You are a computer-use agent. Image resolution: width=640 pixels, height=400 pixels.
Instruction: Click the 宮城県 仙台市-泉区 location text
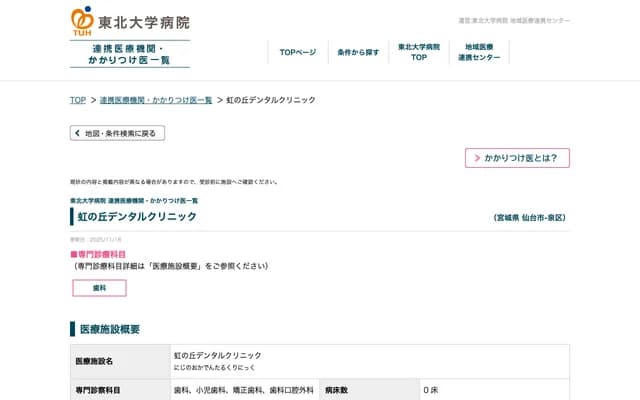tap(530, 217)
